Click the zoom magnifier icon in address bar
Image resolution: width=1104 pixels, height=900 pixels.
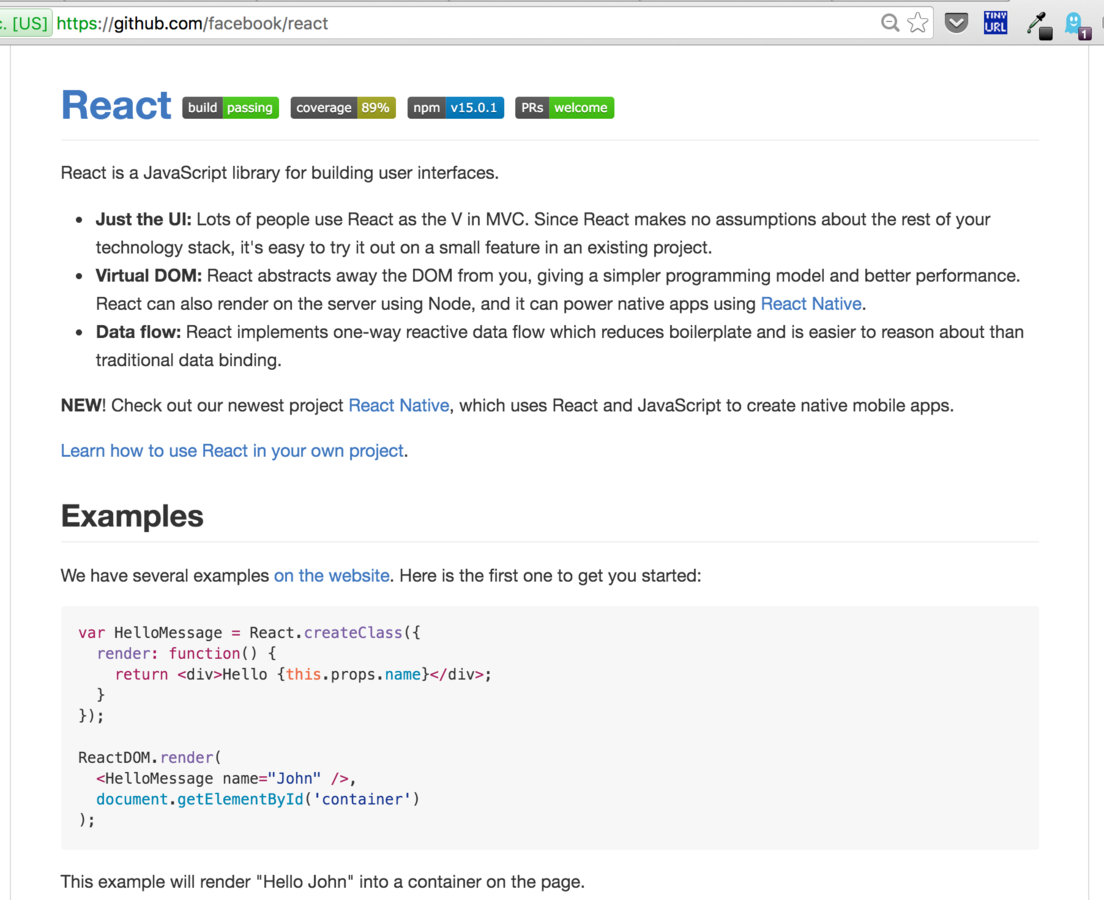pos(890,23)
